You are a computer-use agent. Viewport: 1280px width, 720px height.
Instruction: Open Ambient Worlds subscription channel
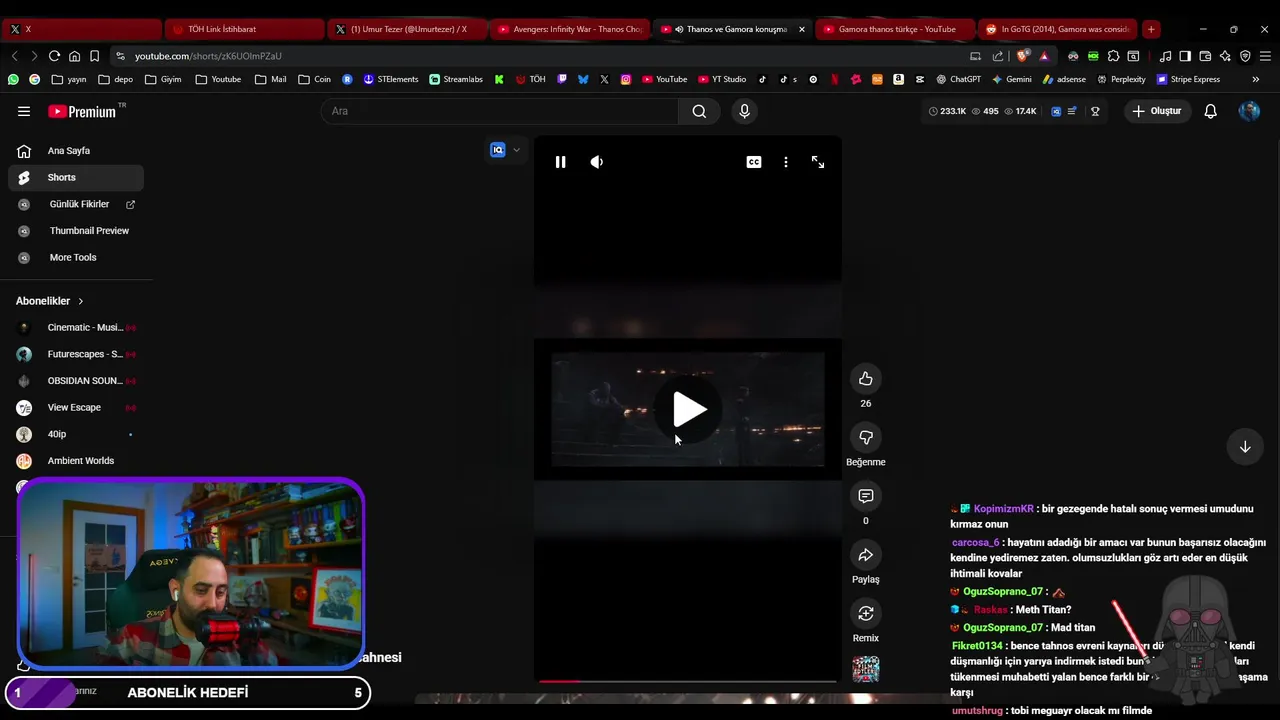[76, 461]
